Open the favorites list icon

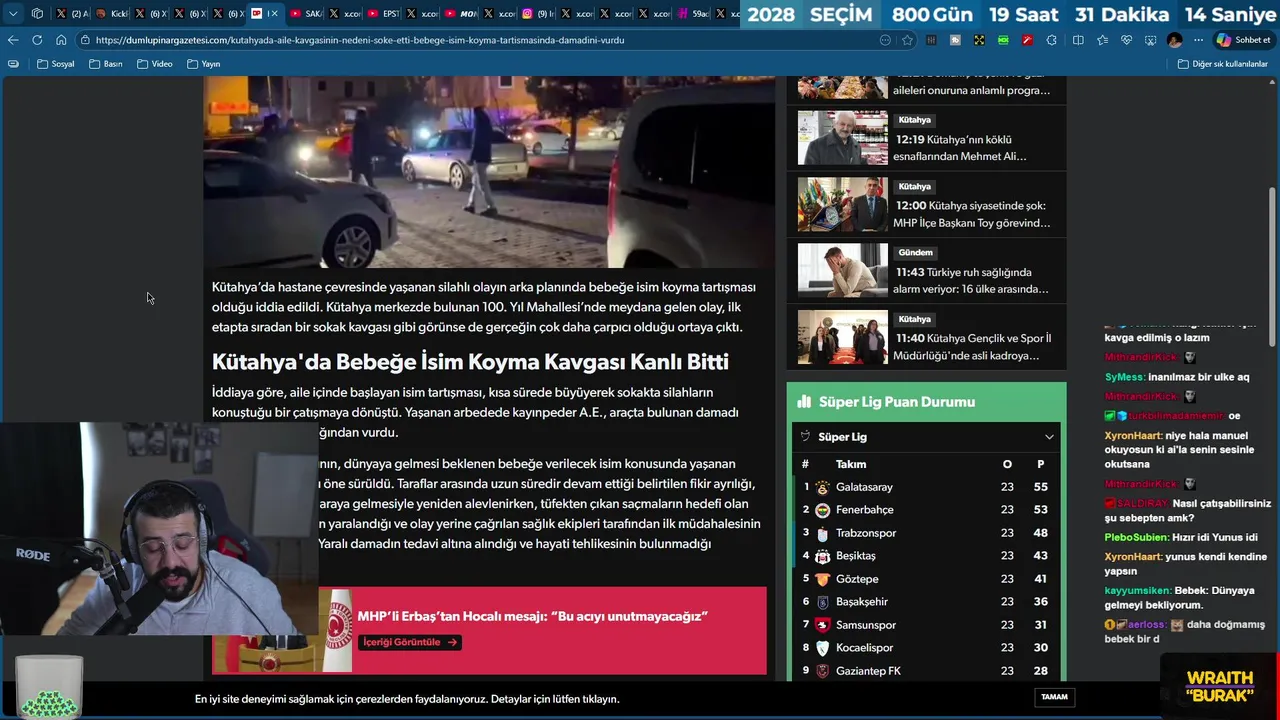pos(1102,40)
